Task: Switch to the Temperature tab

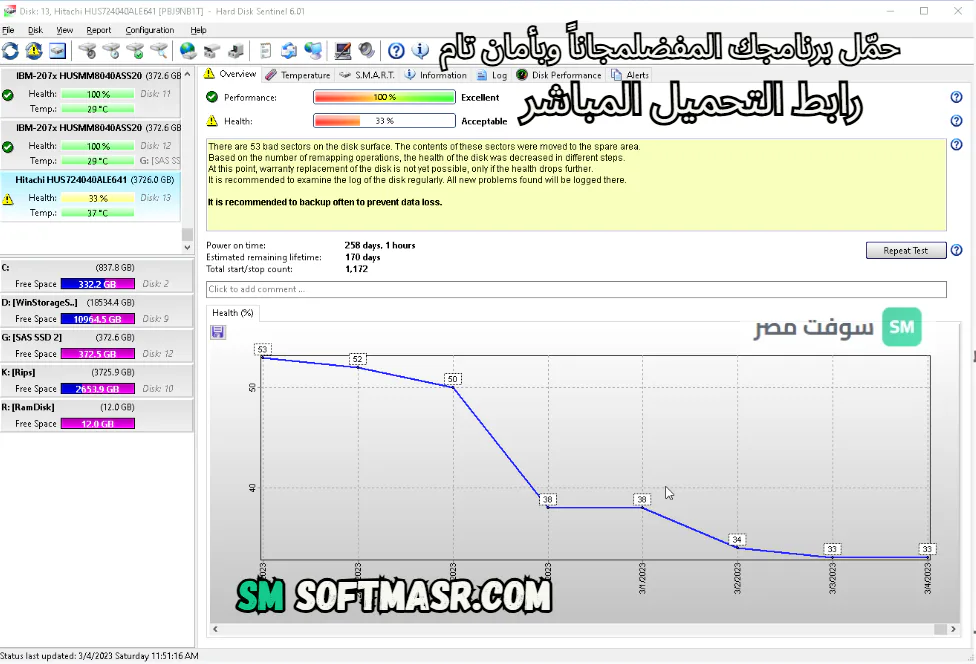Action: [298, 75]
